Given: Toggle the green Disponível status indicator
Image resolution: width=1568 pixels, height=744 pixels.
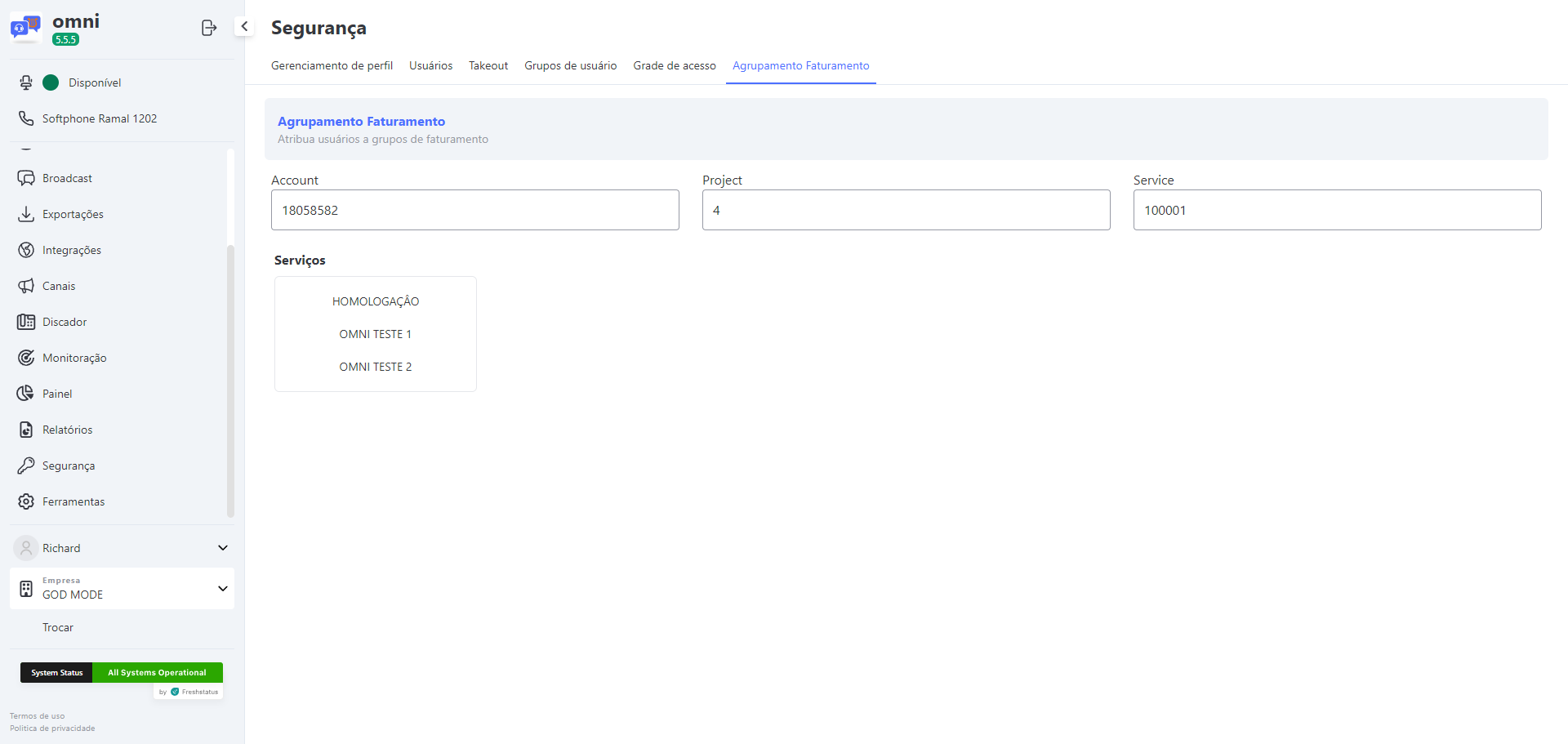Looking at the screenshot, I should (x=51, y=82).
